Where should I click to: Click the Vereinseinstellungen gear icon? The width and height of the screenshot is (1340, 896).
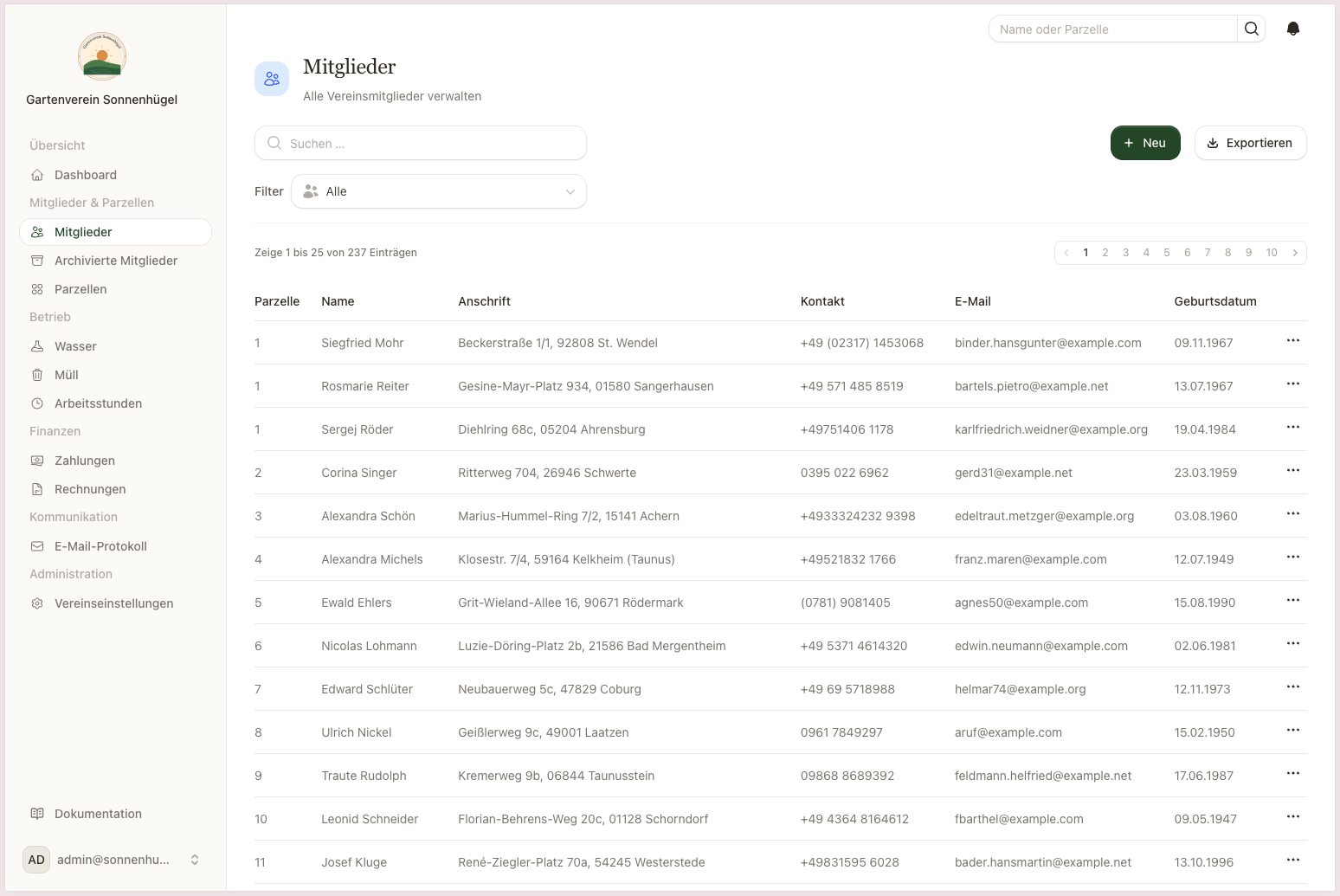(37, 603)
